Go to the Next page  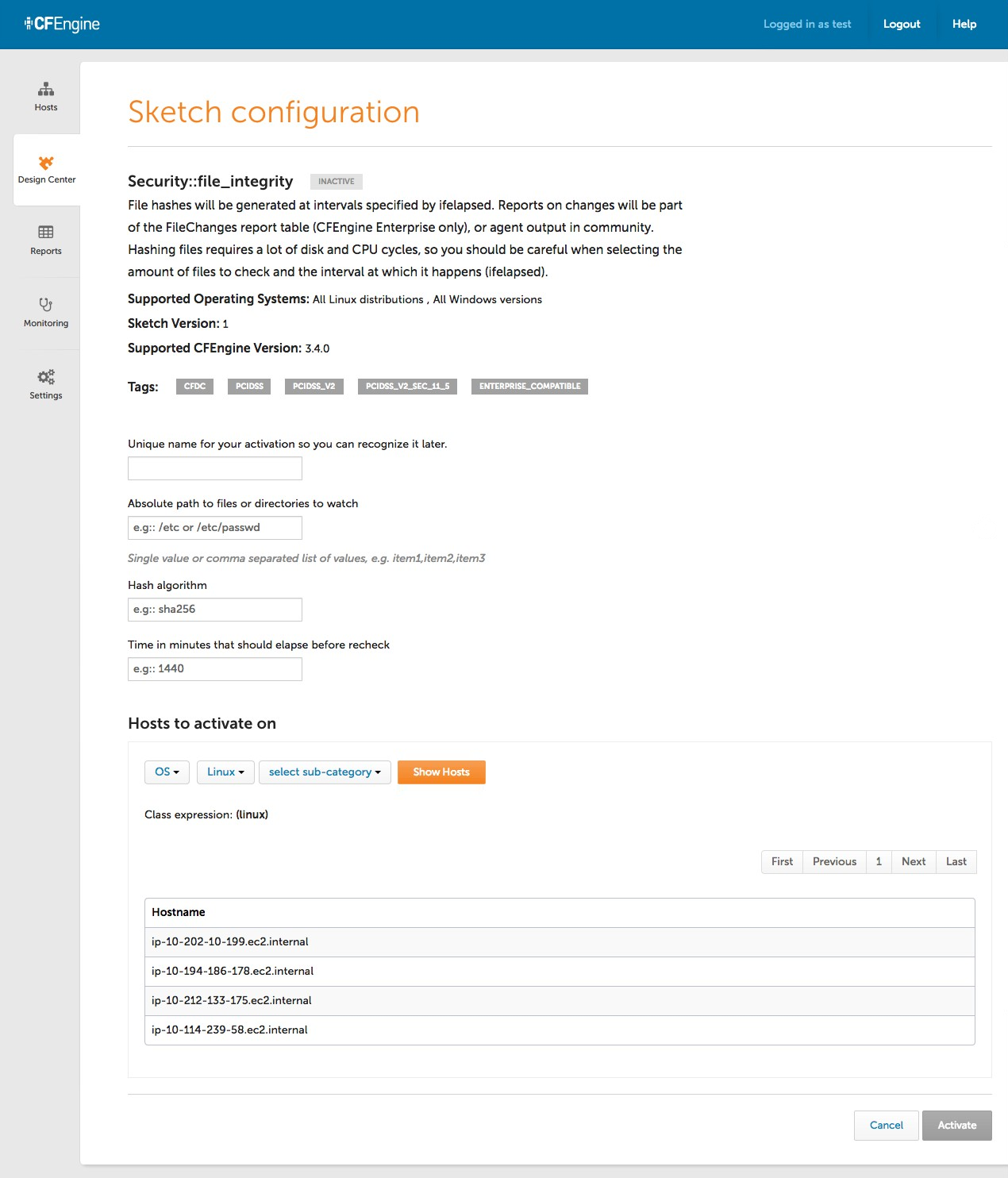[x=914, y=862]
